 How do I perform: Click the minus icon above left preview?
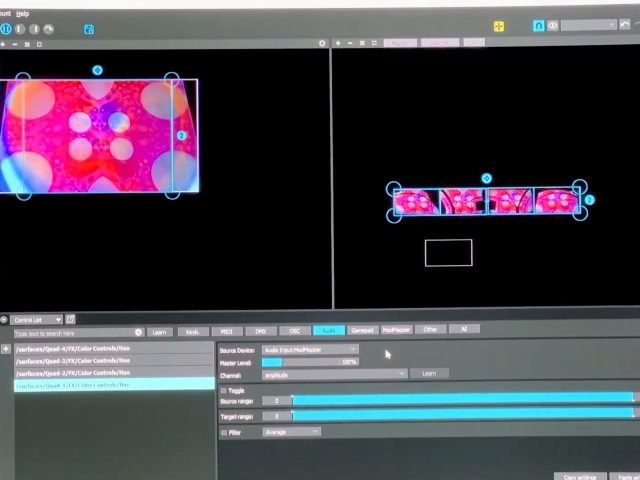(x=16, y=44)
